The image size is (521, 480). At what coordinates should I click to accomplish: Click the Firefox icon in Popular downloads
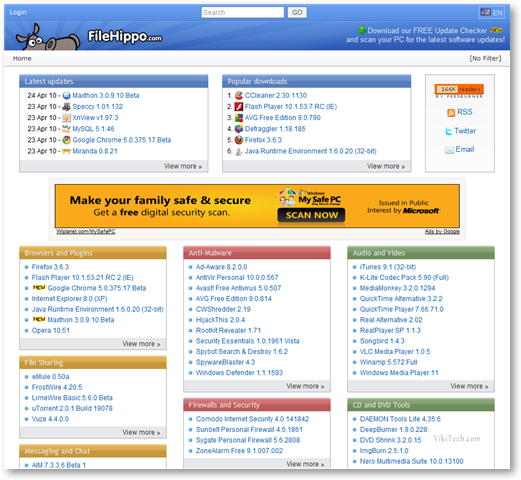(239, 140)
